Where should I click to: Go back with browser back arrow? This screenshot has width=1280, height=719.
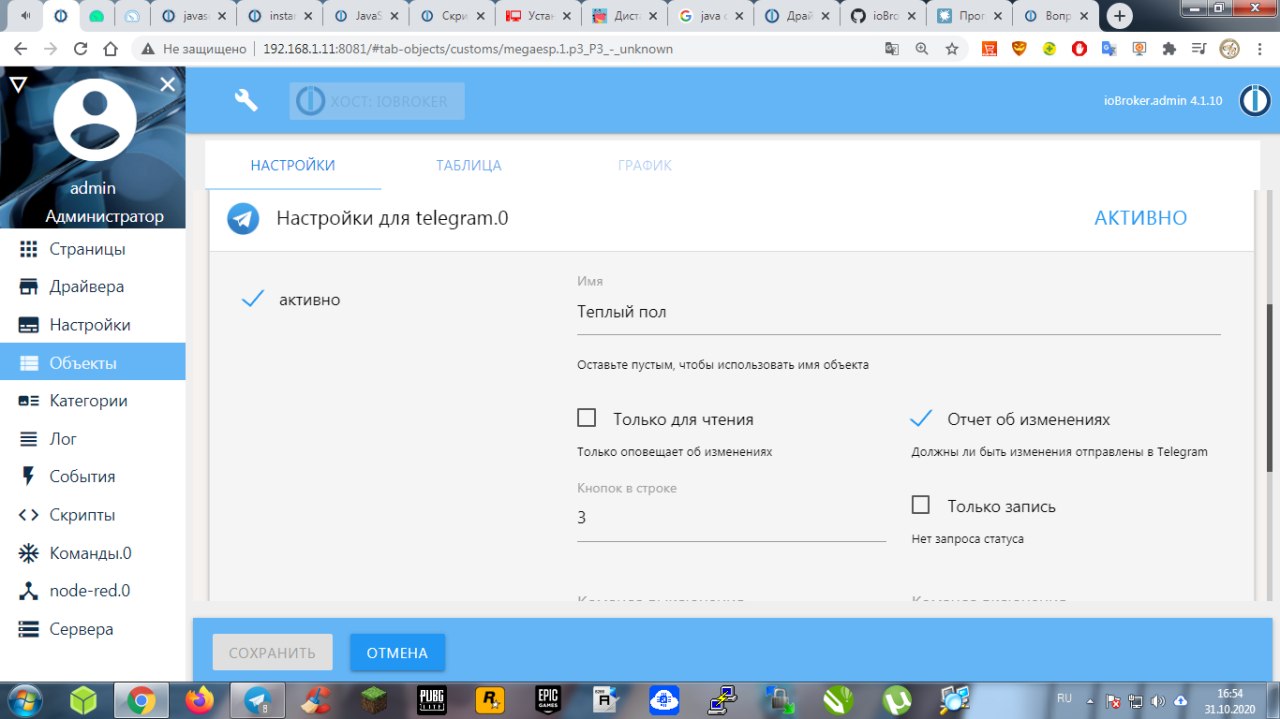click(x=22, y=48)
